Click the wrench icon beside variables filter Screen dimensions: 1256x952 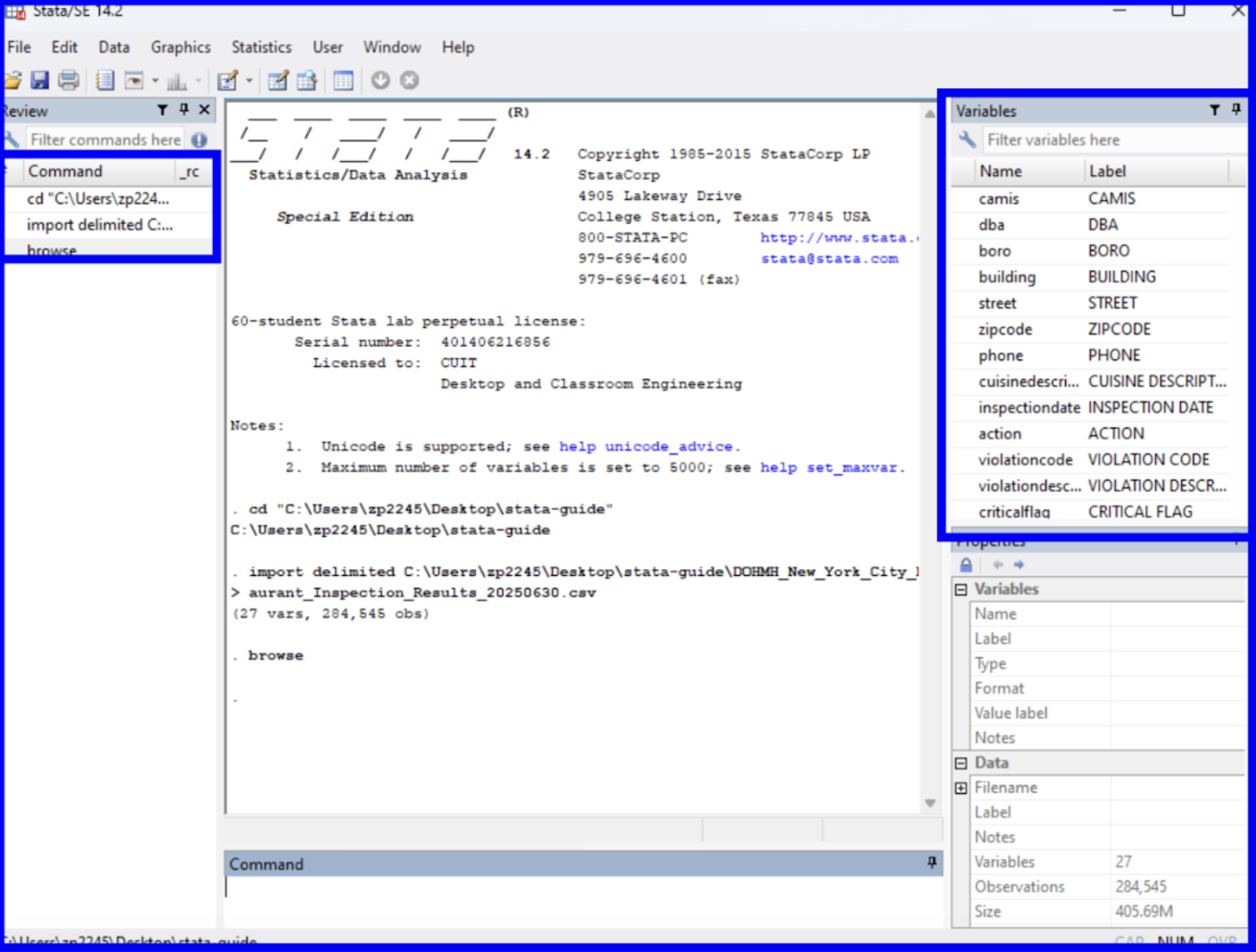tap(967, 139)
